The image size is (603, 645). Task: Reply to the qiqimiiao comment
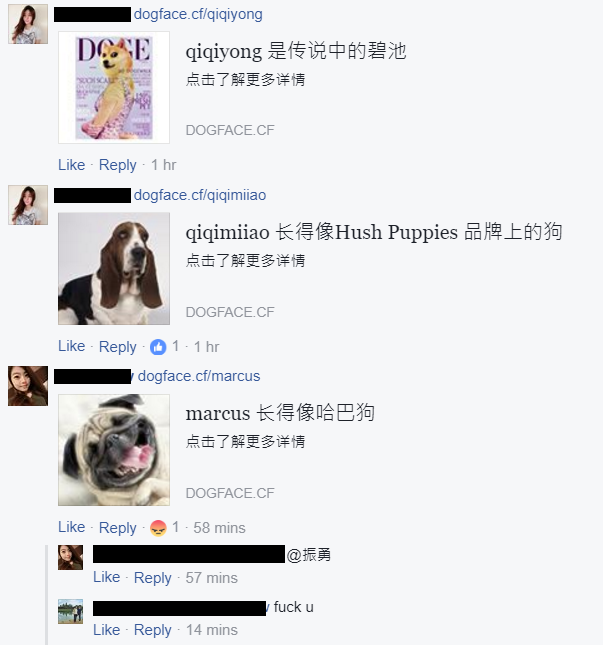pos(118,347)
